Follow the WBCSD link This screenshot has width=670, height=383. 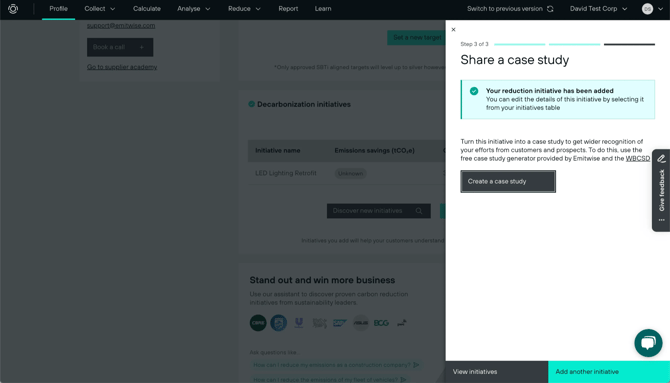(x=638, y=159)
